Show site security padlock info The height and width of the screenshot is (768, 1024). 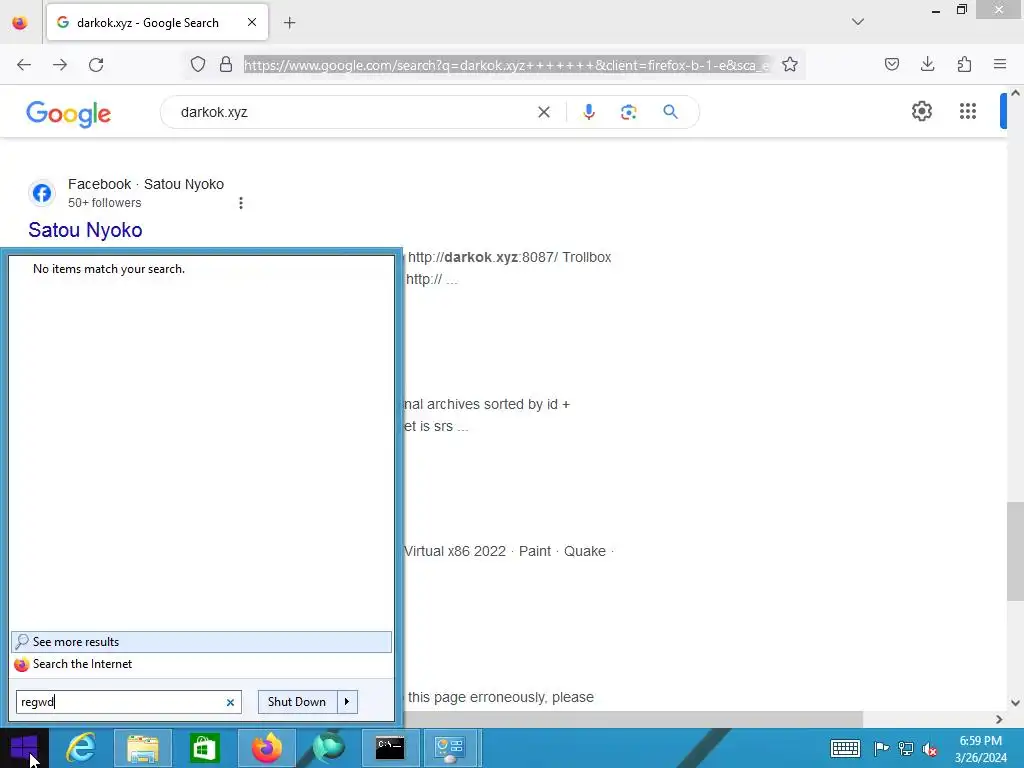226,65
